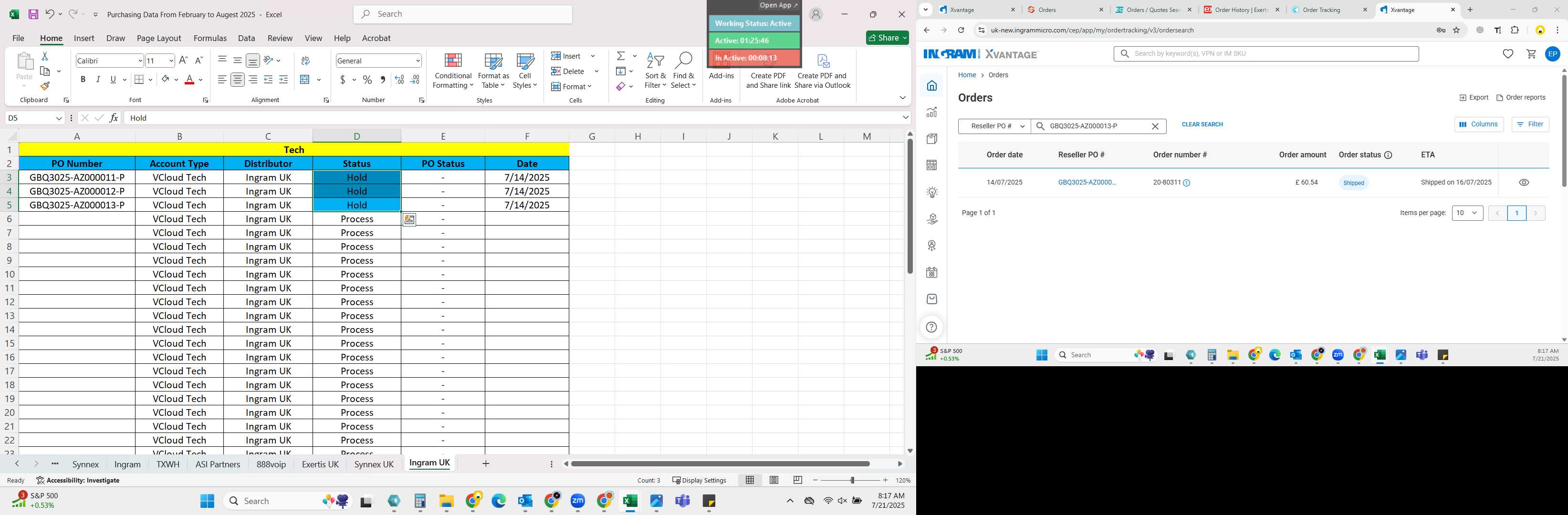
Task: Click the Insert Function fx icon
Action: tap(114, 118)
